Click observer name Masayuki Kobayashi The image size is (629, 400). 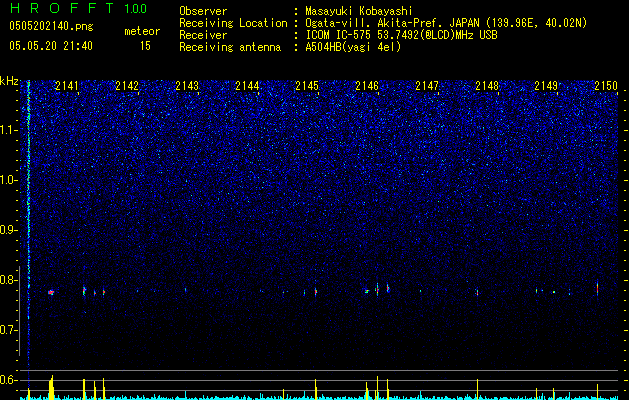coord(358,11)
